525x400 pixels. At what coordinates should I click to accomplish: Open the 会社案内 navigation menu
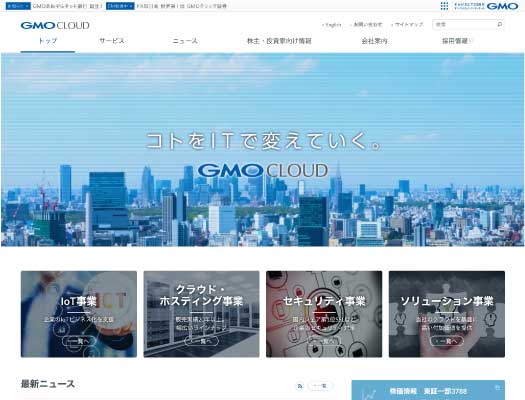(374, 41)
